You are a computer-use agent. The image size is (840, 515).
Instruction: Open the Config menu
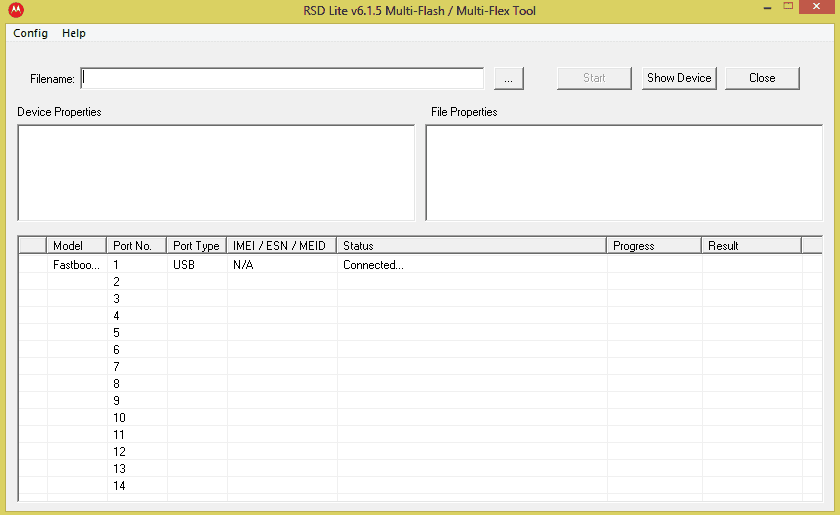tap(31, 33)
